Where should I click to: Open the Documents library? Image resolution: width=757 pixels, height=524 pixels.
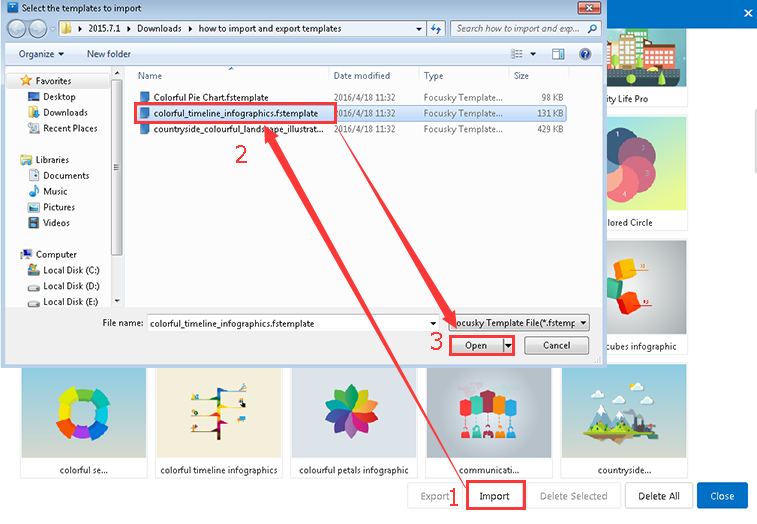59,176
